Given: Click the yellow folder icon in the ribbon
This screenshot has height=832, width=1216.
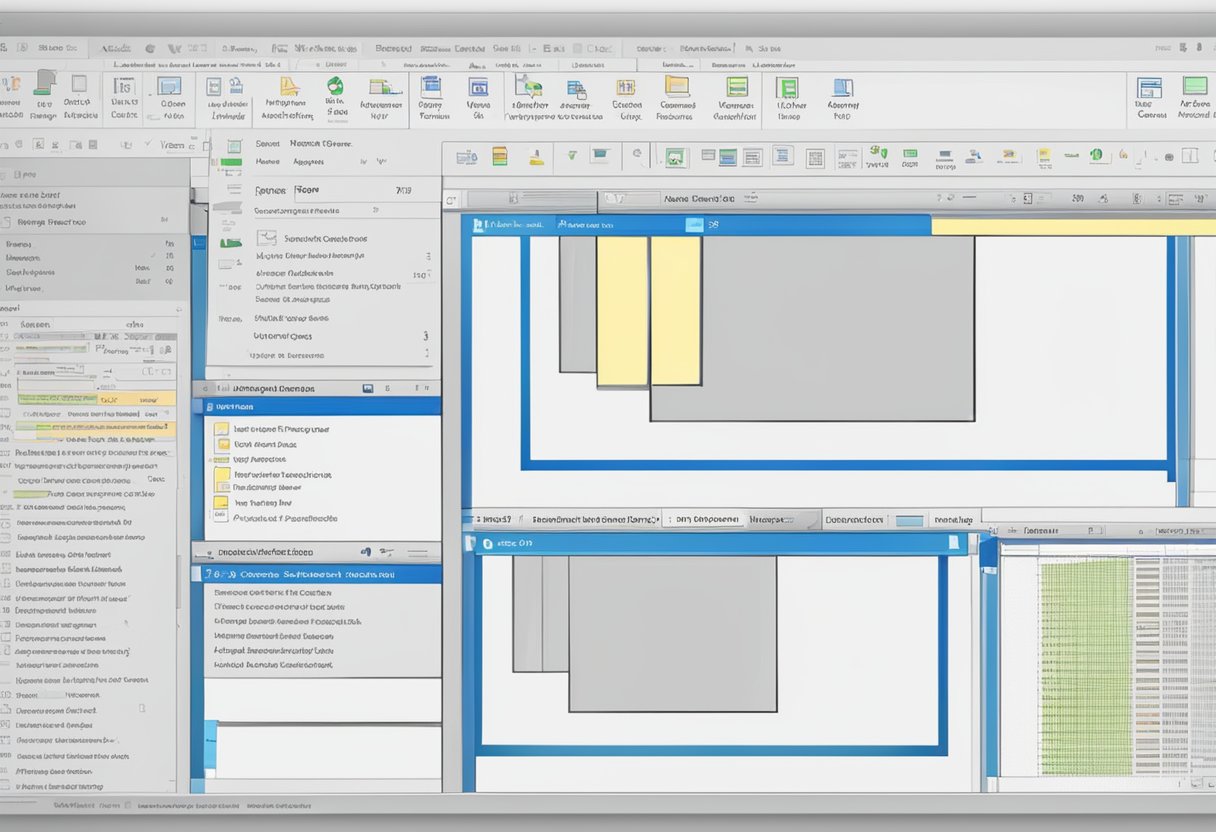Looking at the screenshot, I should click(x=677, y=87).
